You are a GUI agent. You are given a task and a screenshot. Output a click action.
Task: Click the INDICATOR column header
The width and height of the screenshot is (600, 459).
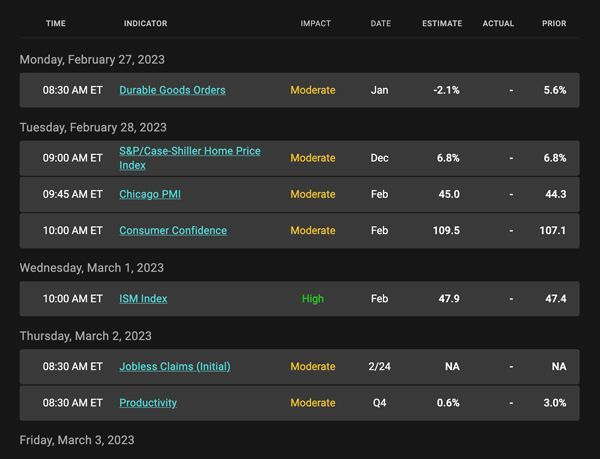coord(145,23)
